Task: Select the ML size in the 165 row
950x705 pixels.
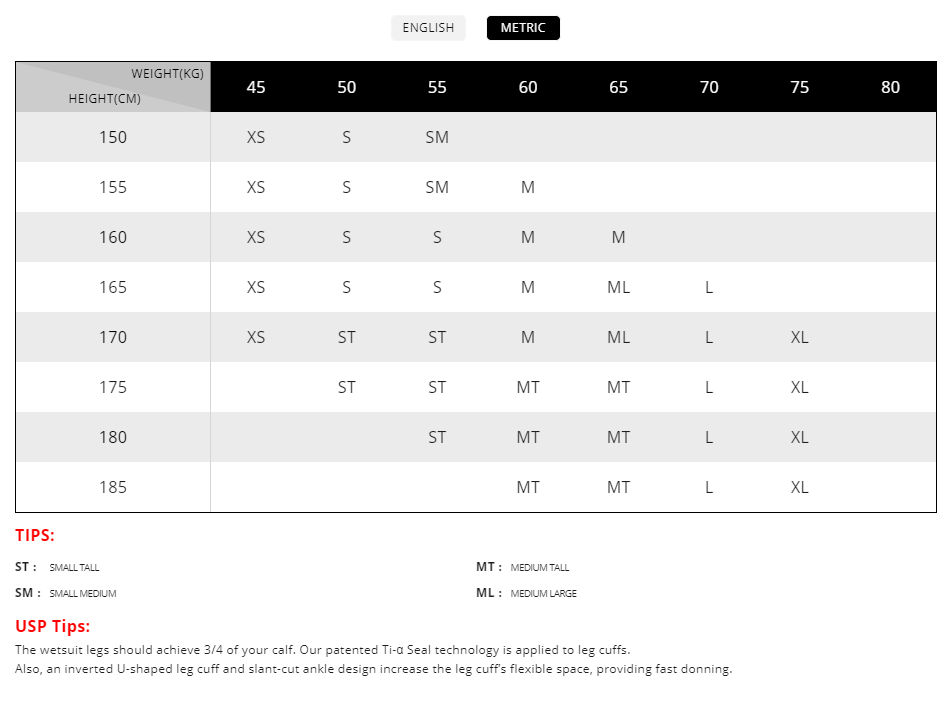Action: 618,287
